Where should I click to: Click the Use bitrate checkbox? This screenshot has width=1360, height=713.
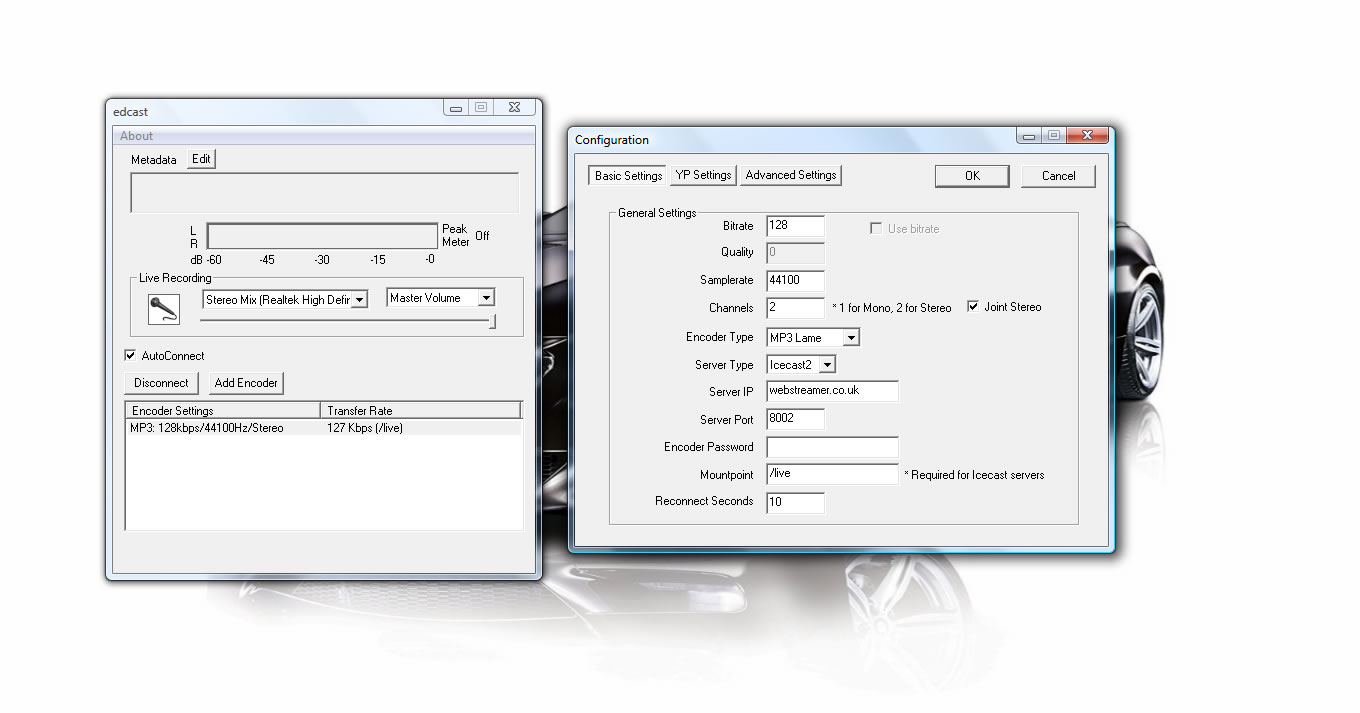[x=877, y=229]
